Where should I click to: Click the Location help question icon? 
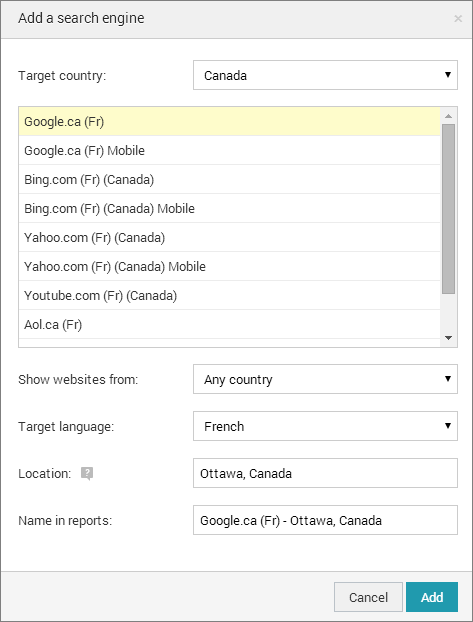coord(87,473)
